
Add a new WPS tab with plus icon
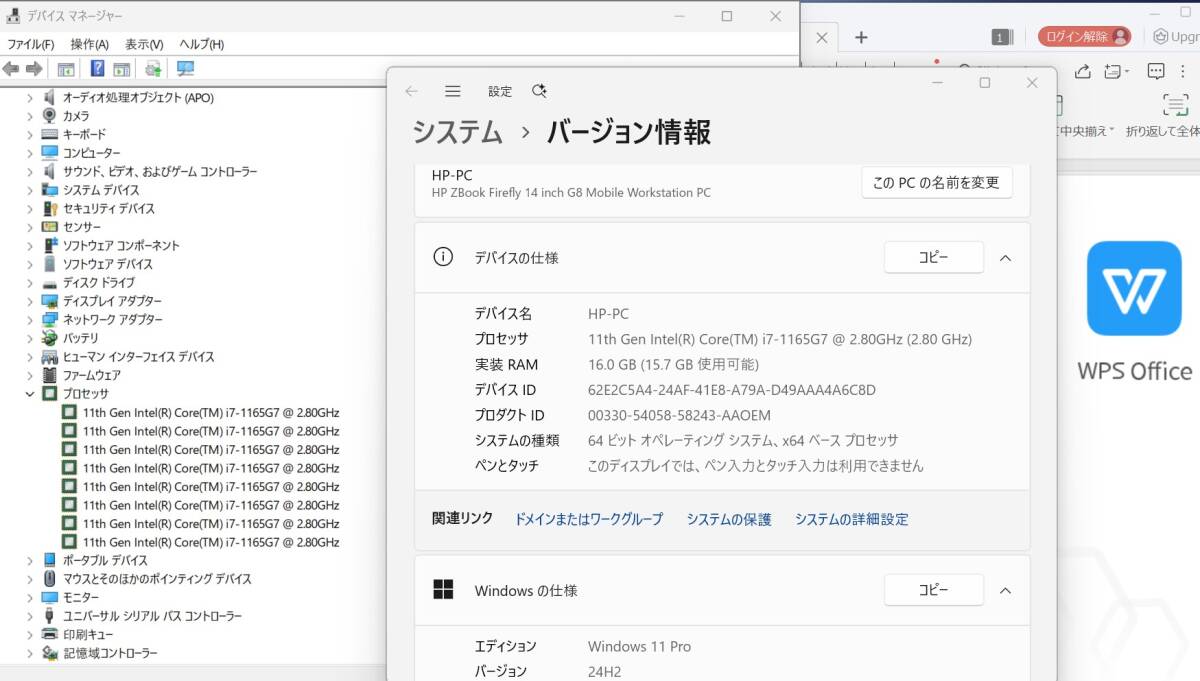[861, 38]
